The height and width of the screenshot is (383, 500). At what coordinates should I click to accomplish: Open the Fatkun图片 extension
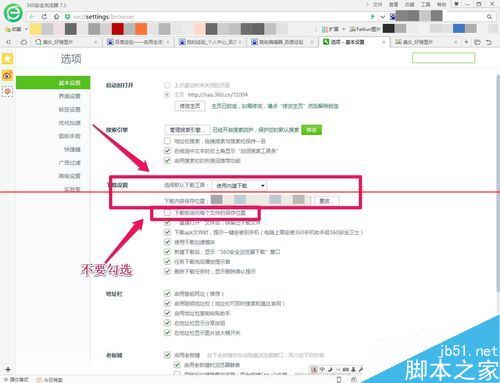365,29
